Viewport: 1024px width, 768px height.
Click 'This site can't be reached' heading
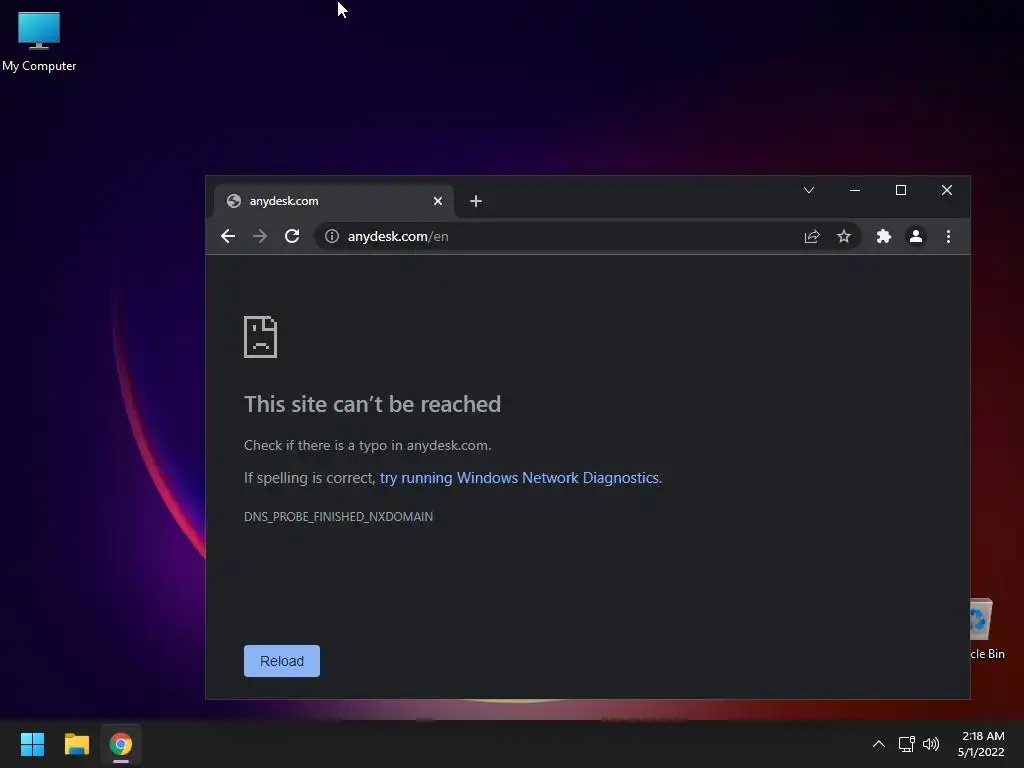coord(372,404)
